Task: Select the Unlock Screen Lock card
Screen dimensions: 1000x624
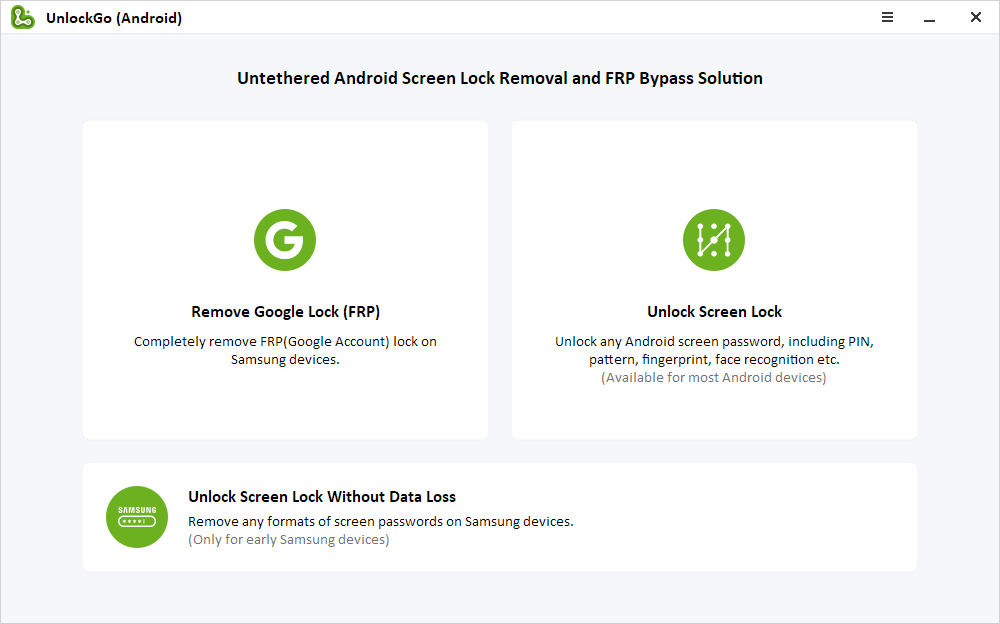Action: (714, 280)
